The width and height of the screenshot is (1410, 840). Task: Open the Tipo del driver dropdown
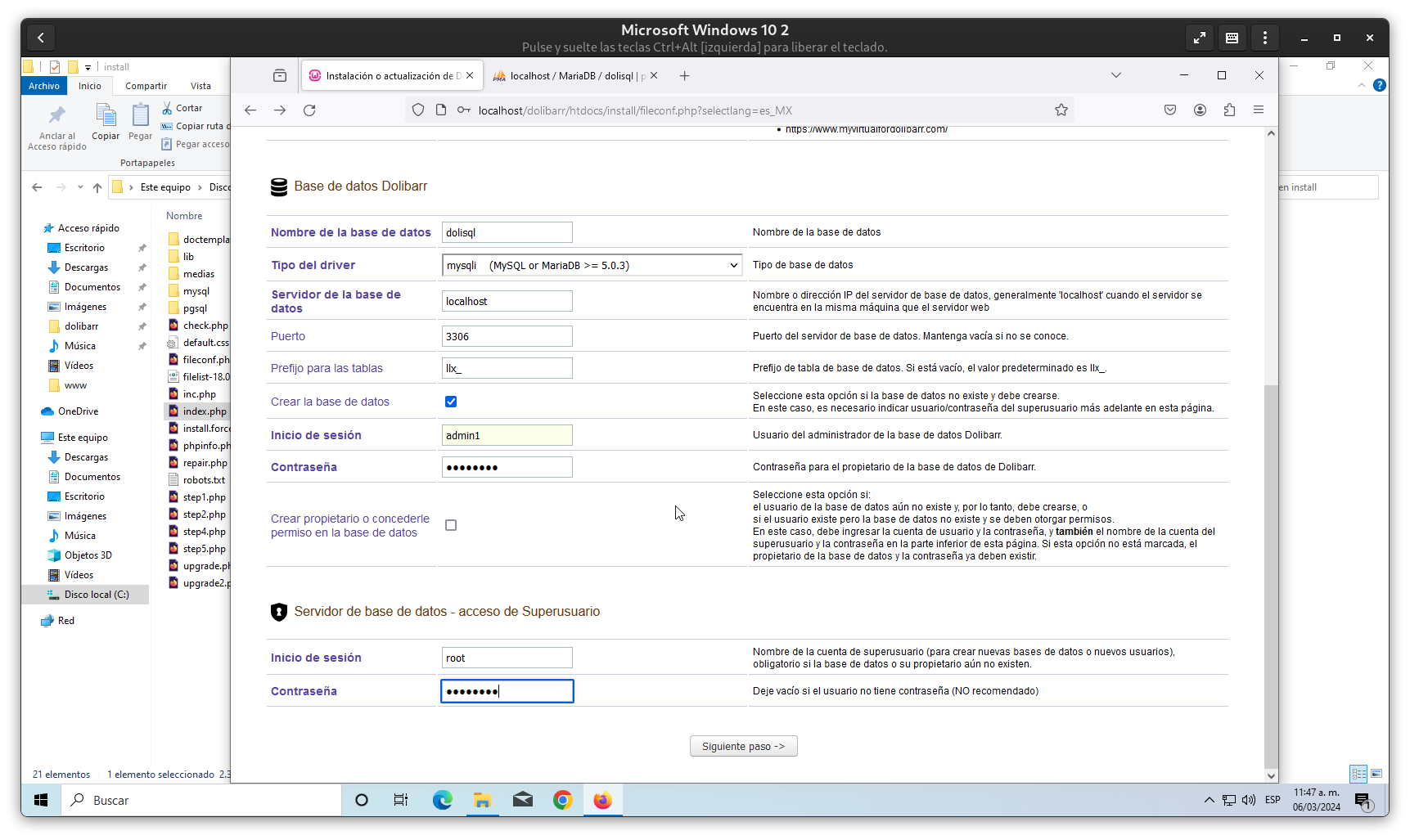(592, 265)
